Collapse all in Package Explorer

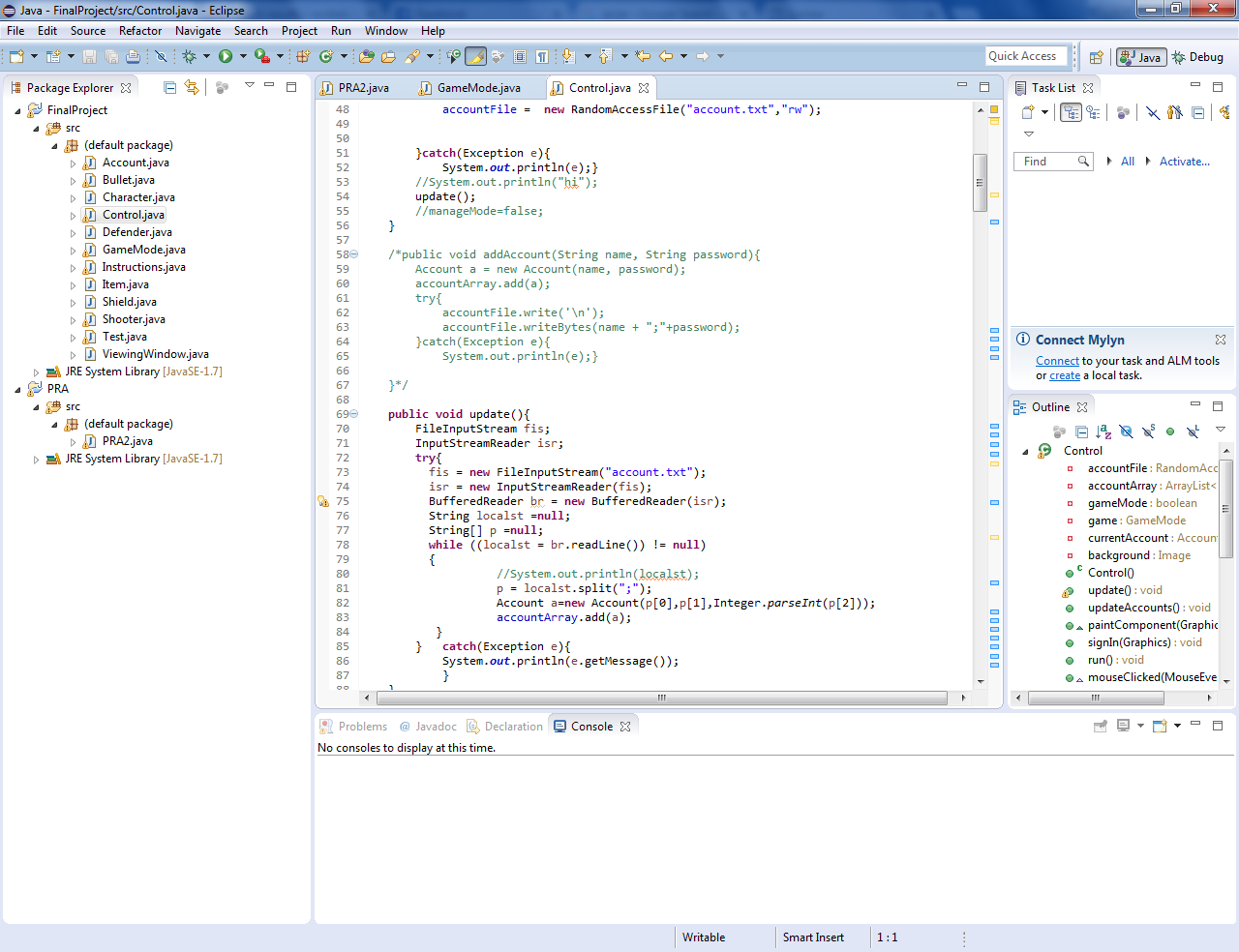click(170, 87)
